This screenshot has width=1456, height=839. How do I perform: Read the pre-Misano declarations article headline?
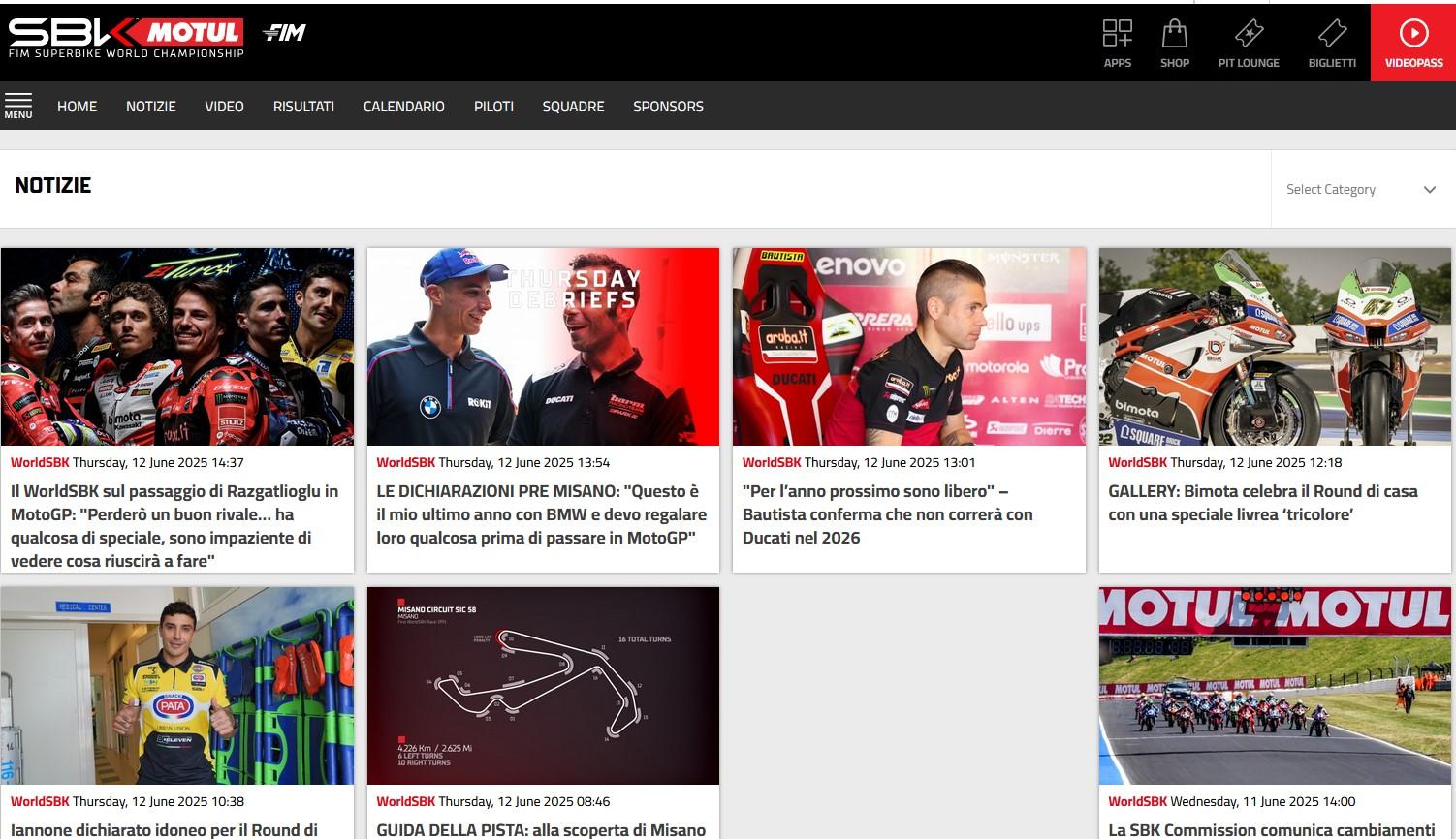coord(541,514)
